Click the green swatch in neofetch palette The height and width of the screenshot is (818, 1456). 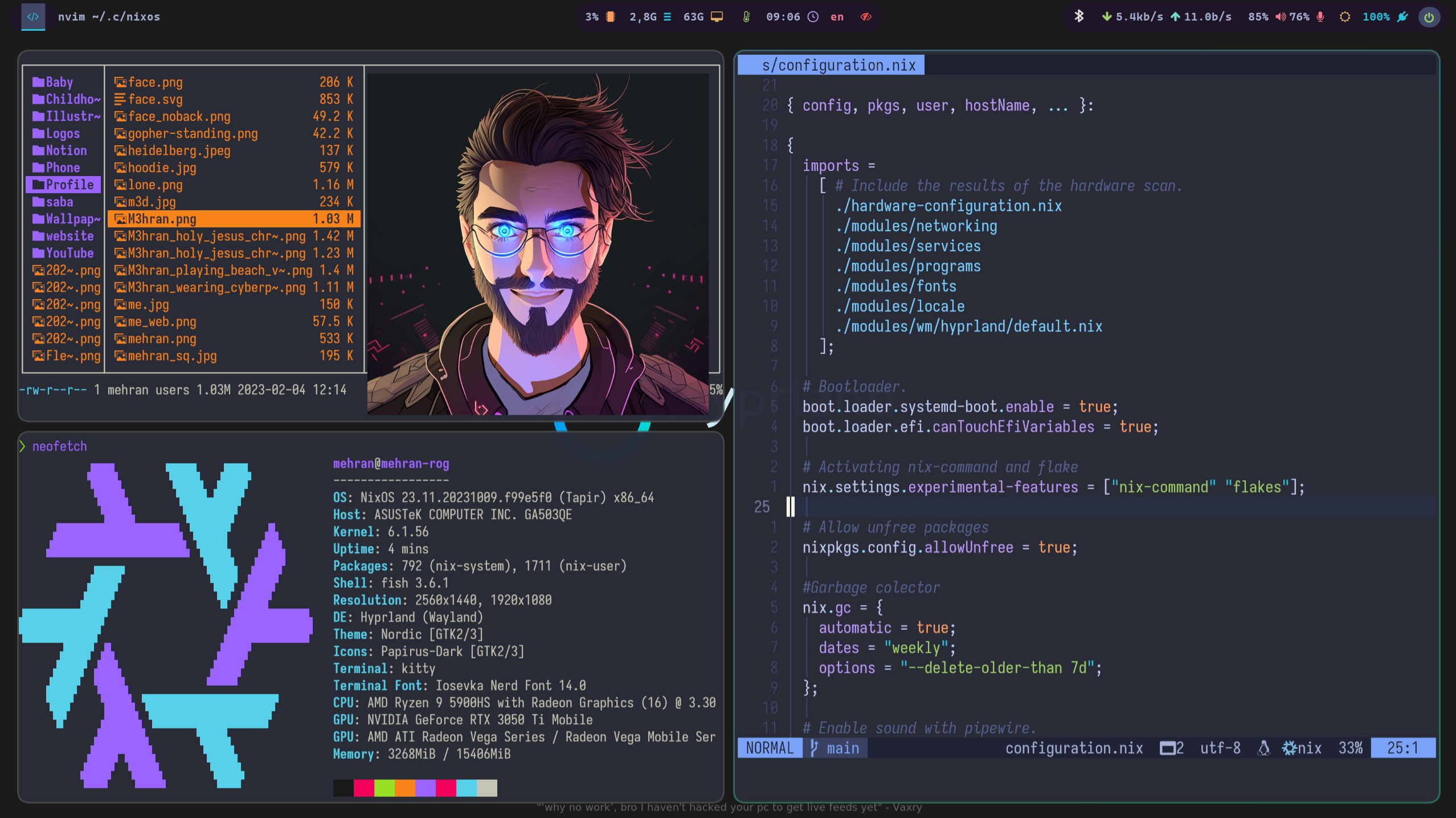(385, 788)
